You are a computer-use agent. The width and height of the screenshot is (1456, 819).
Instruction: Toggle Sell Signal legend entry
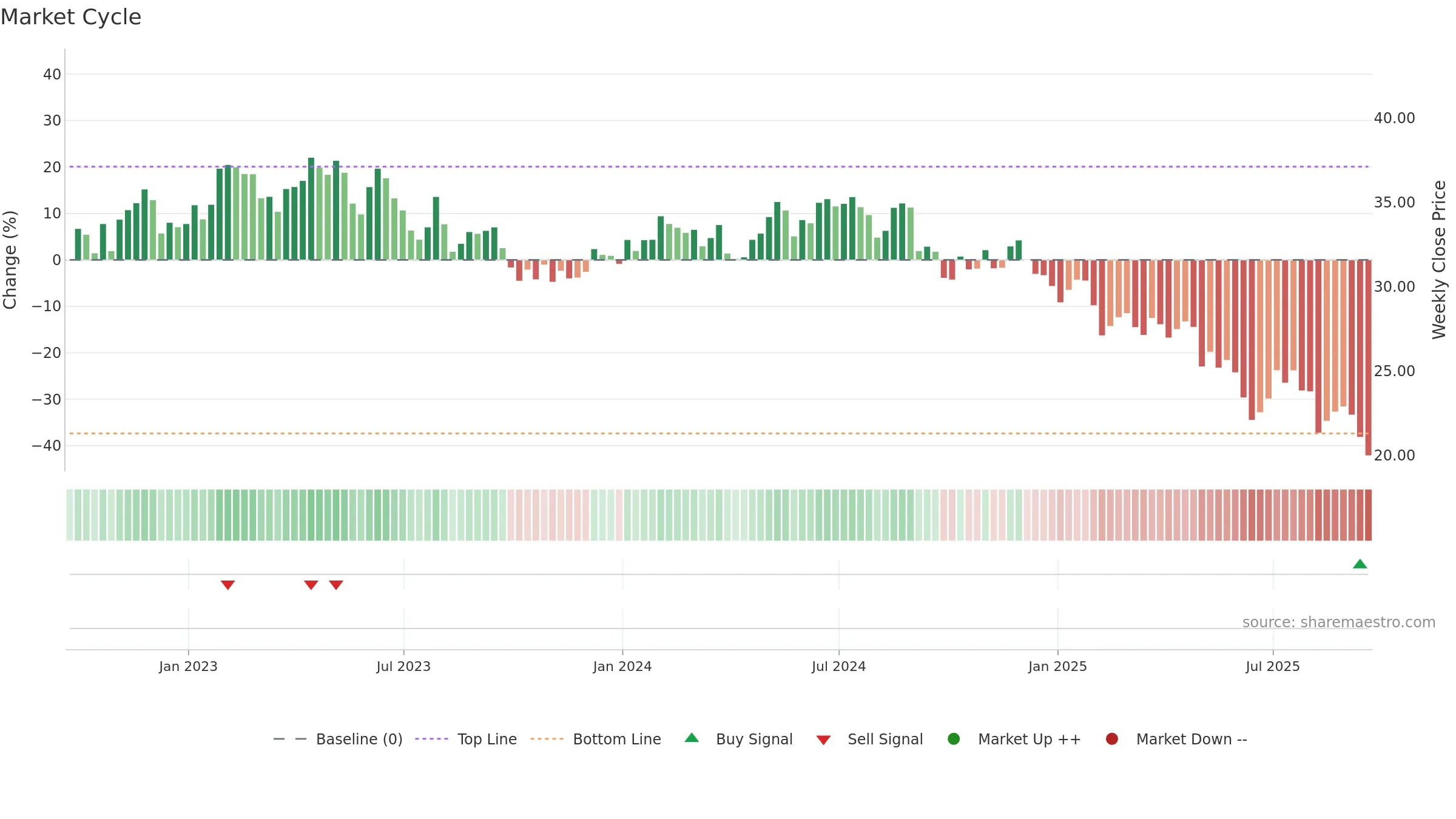pos(869,739)
